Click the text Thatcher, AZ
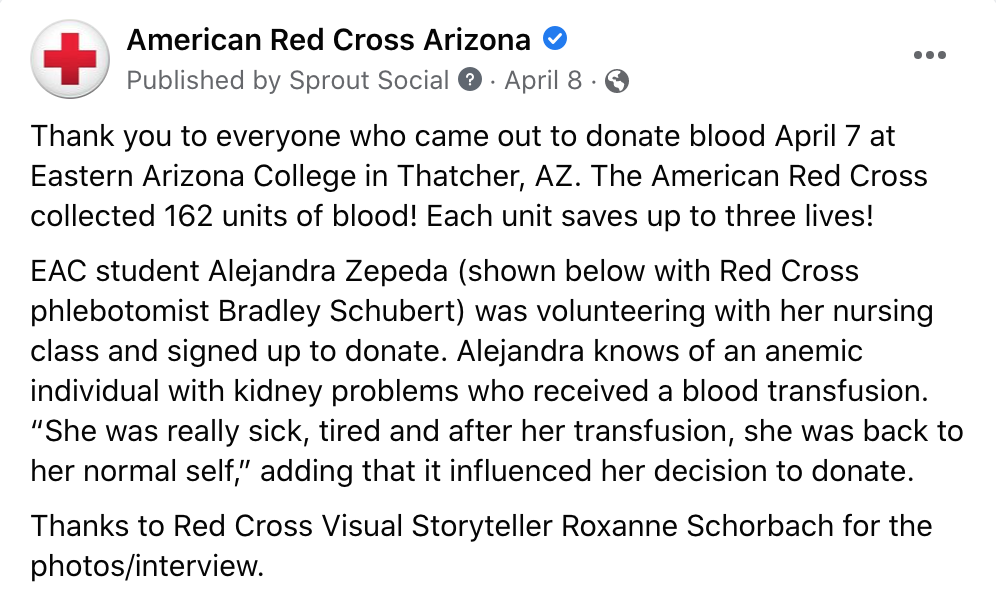The image size is (996, 608). click(x=488, y=176)
